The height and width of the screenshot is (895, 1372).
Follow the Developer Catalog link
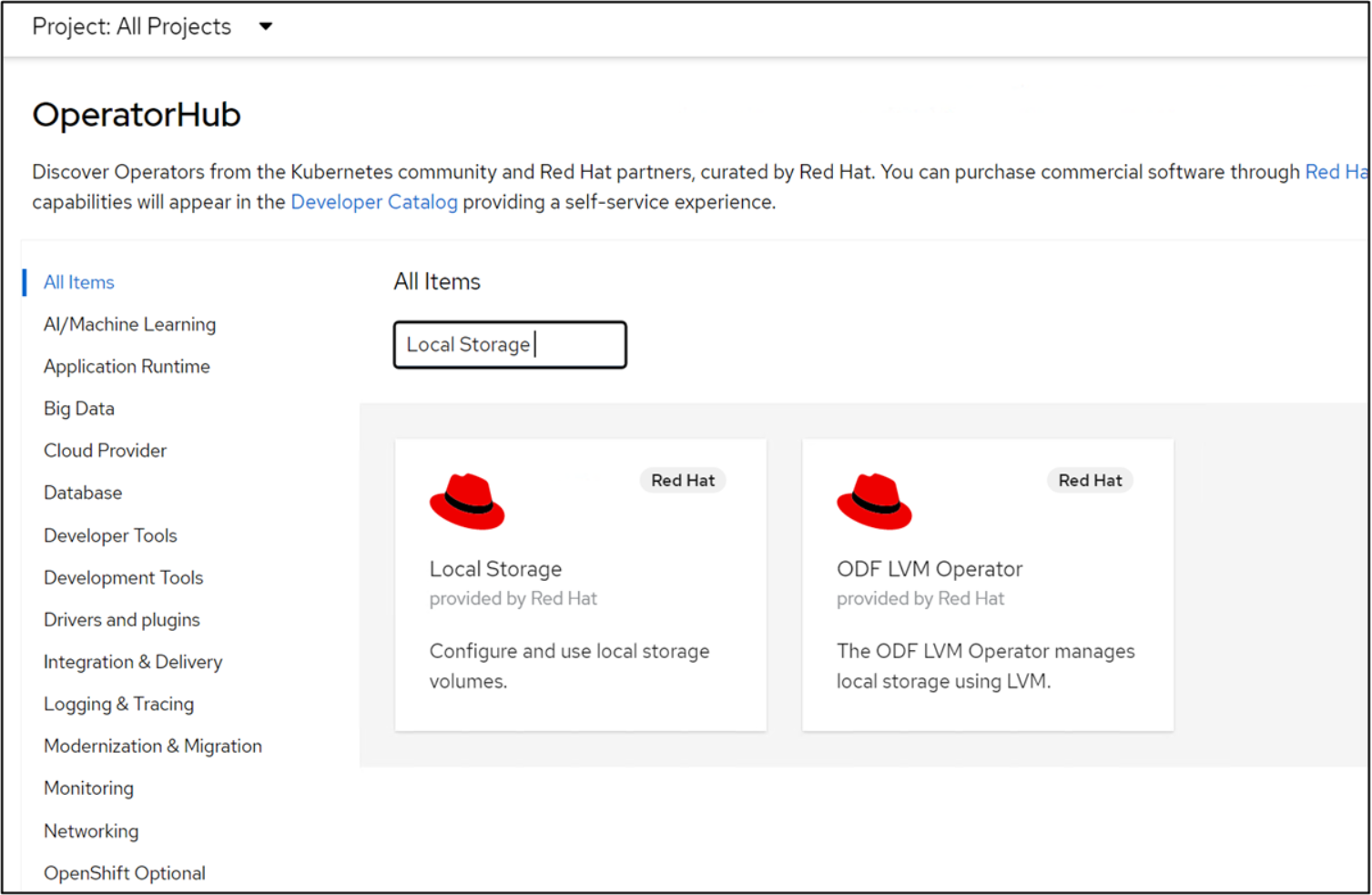(374, 202)
